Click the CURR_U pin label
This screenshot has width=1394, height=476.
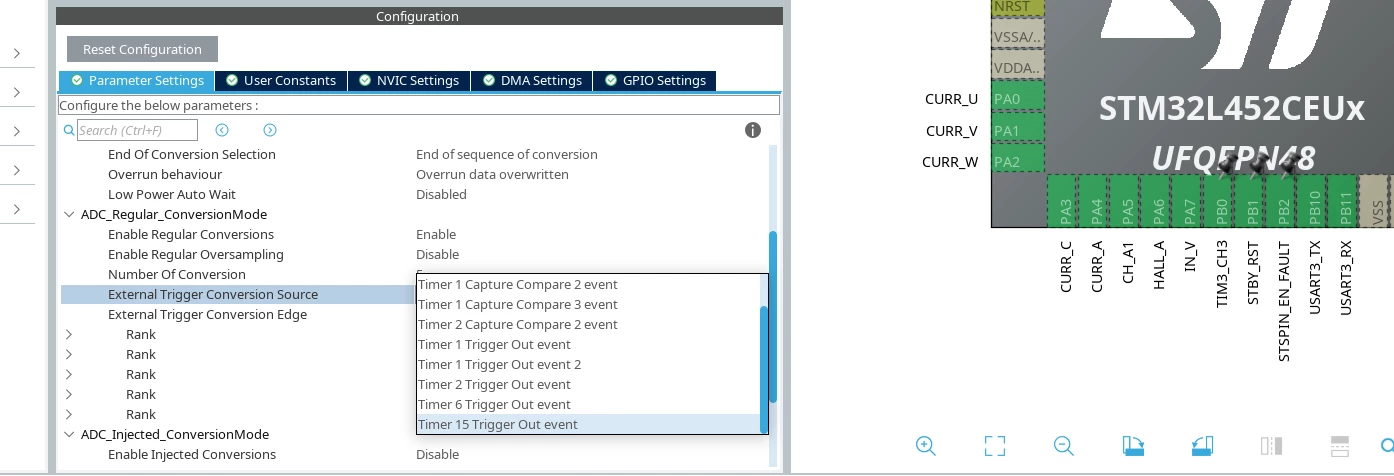(x=951, y=99)
